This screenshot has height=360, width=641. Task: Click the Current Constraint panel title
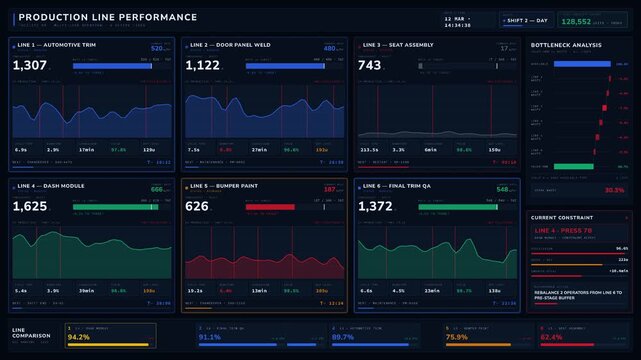pos(562,218)
